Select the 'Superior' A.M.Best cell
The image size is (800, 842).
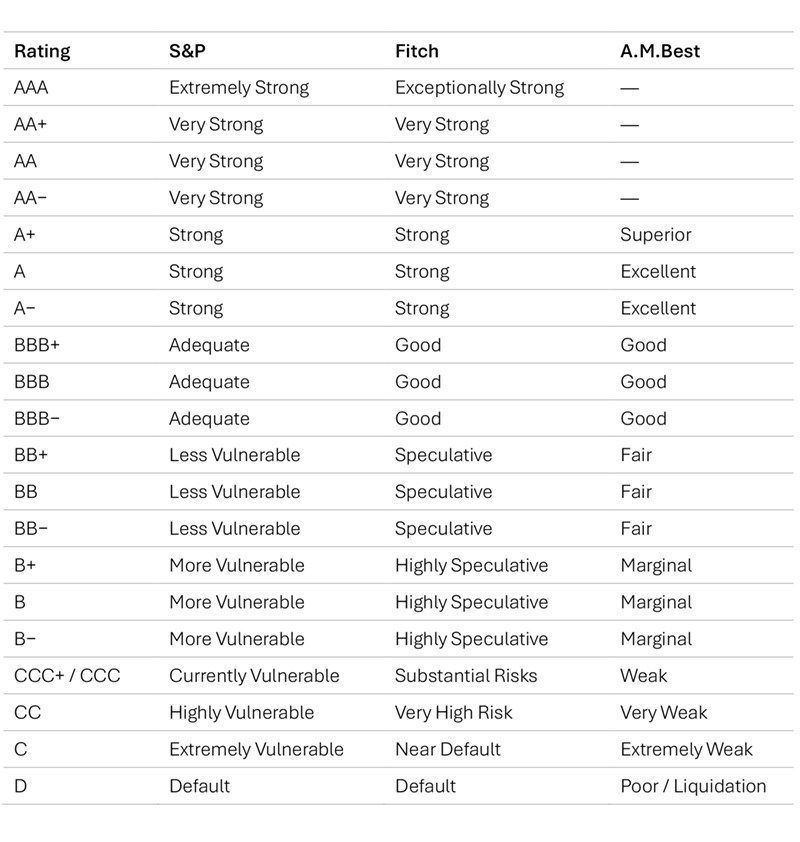(655, 235)
